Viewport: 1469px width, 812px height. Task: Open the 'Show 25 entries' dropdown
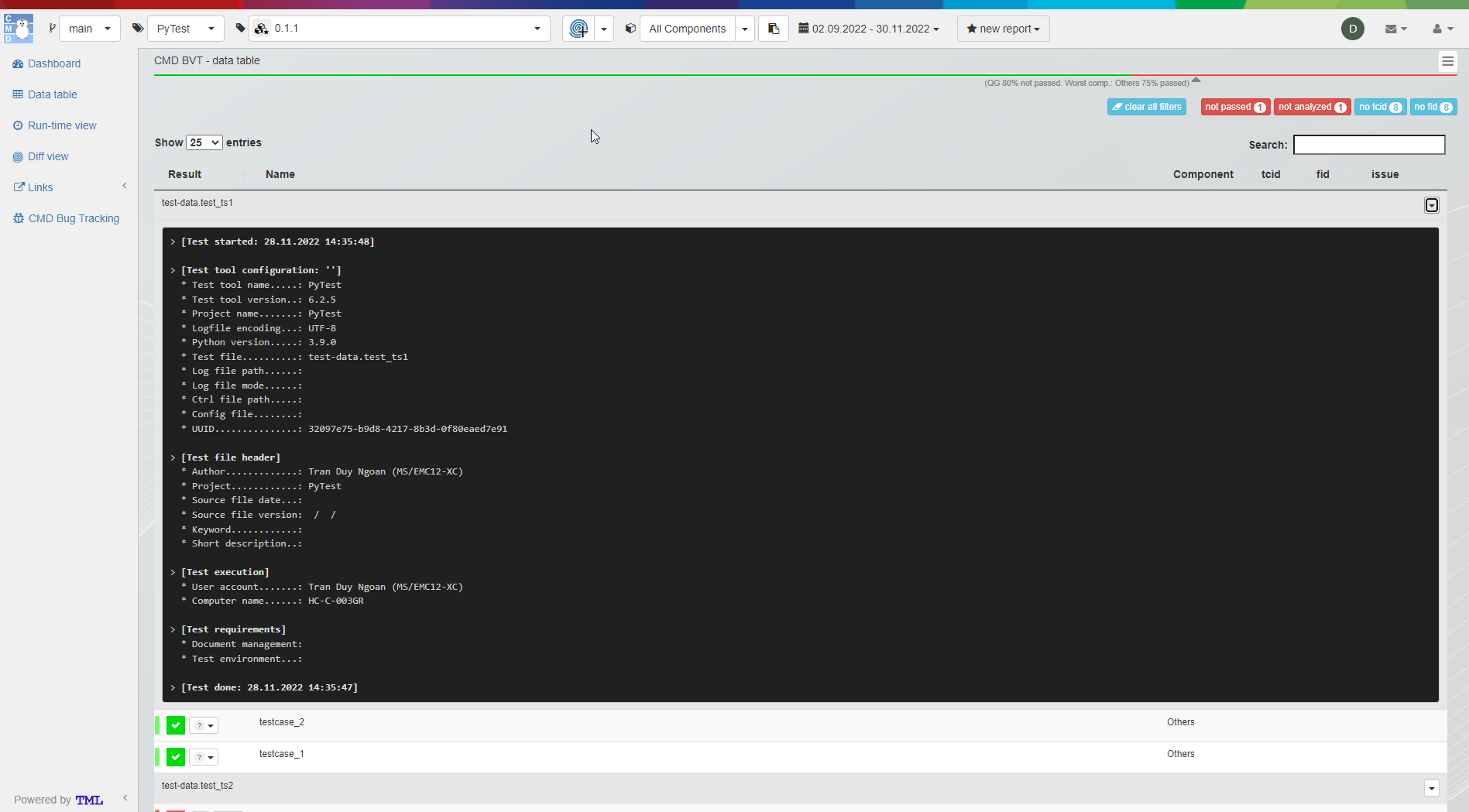tap(204, 142)
